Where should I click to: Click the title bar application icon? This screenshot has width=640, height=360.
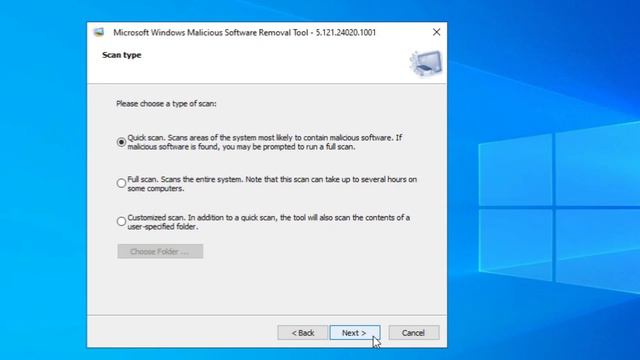(99, 32)
